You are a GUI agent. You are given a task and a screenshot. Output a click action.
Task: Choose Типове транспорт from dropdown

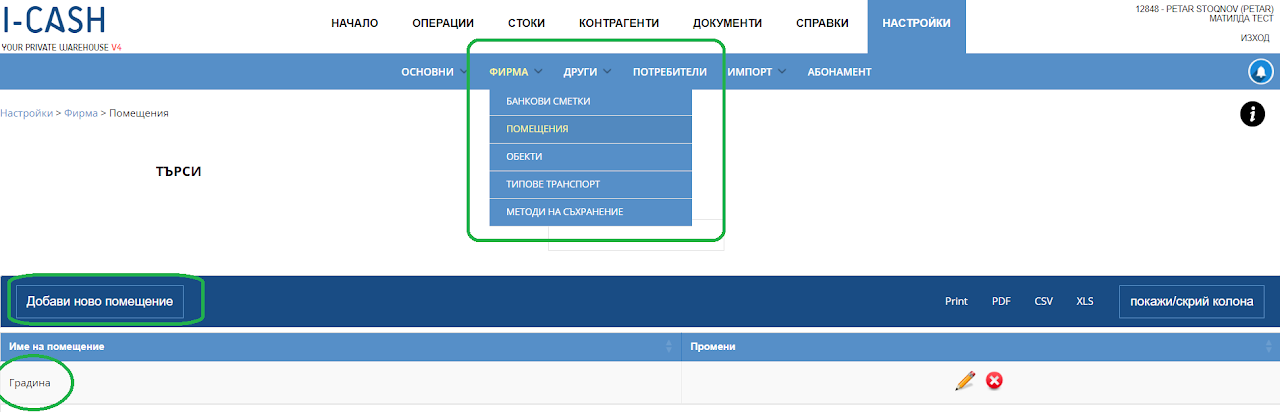coord(590,184)
